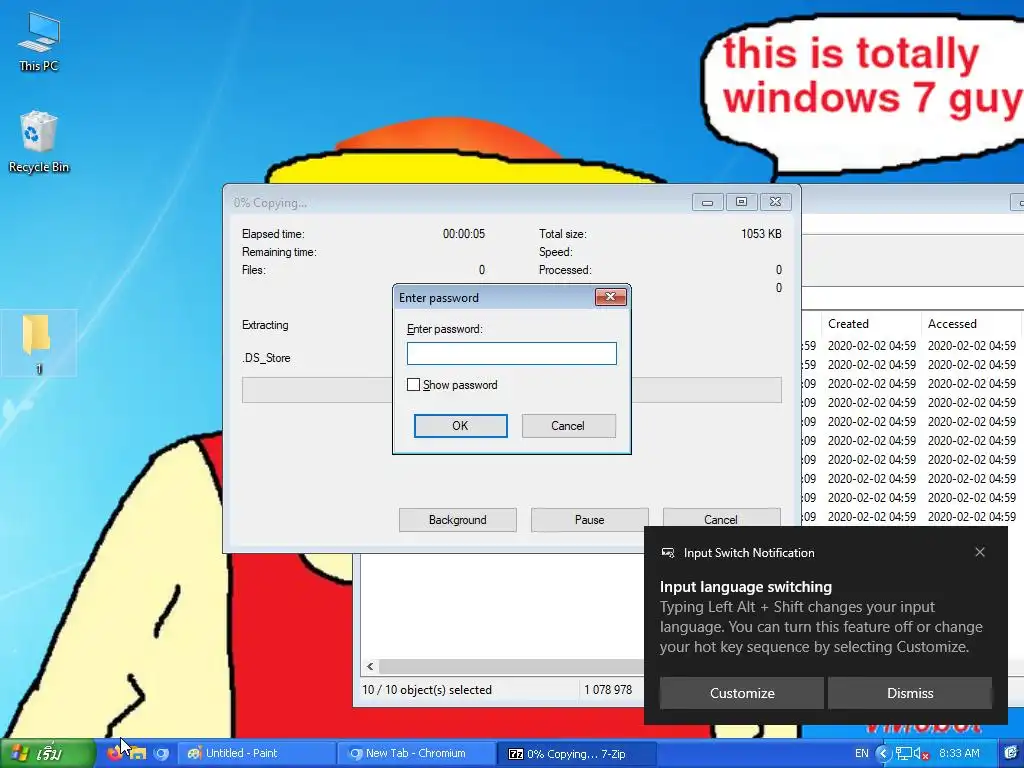Viewport: 1024px width, 768px height.
Task: Switch to Untitled - Paint taskbar button
Action: point(257,754)
